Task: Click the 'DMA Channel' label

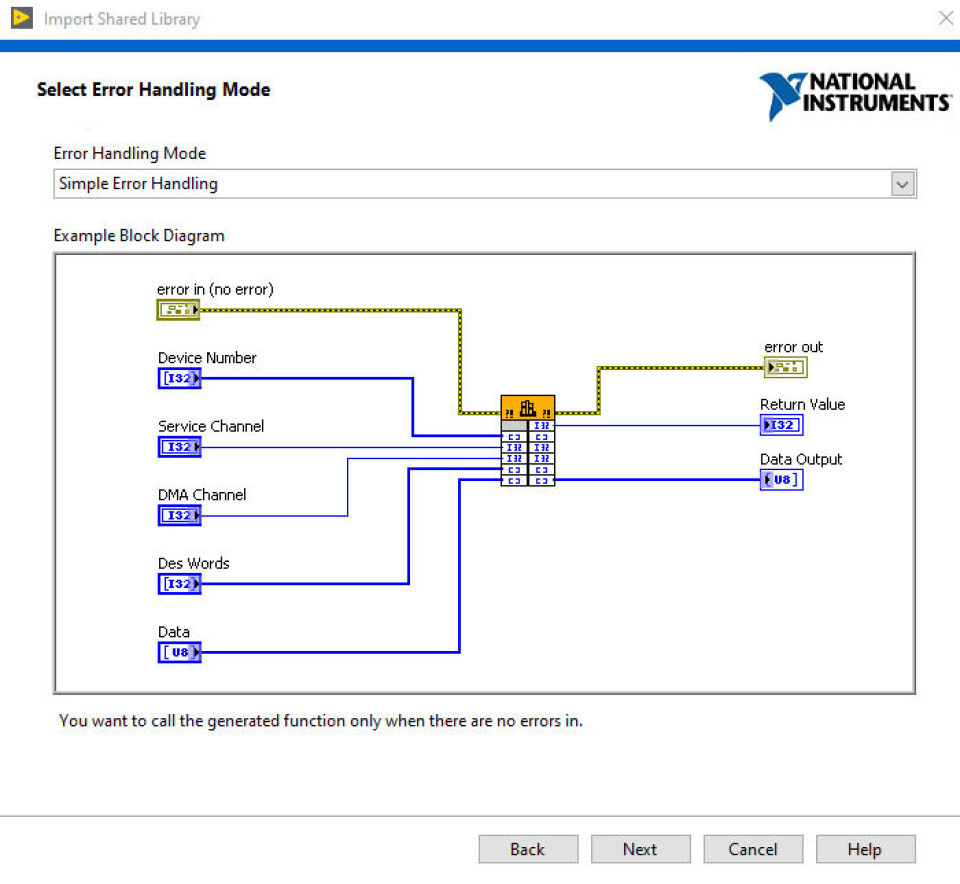Action: point(202,495)
